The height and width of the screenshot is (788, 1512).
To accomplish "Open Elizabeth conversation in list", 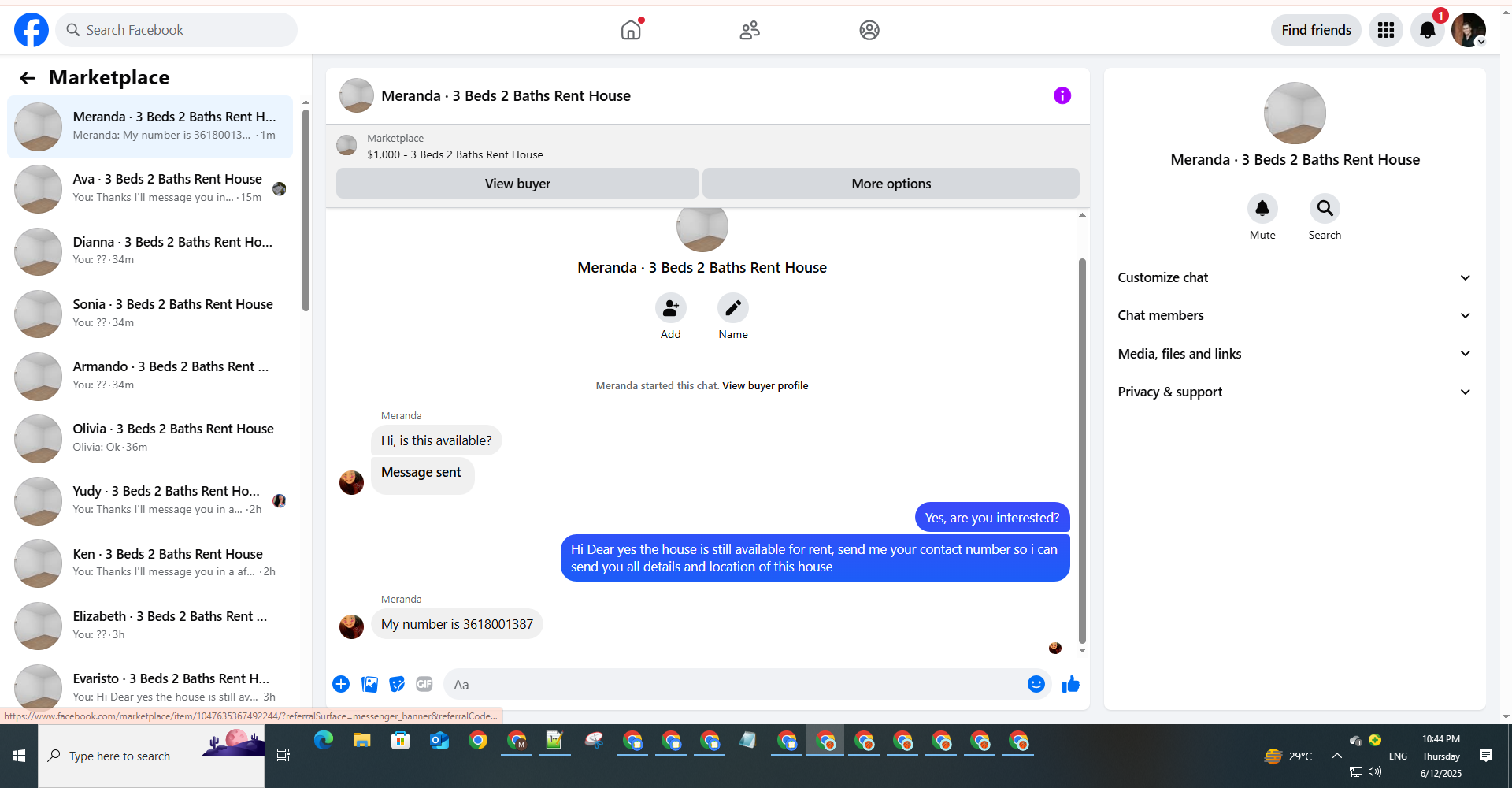I will (x=150, y=625).
